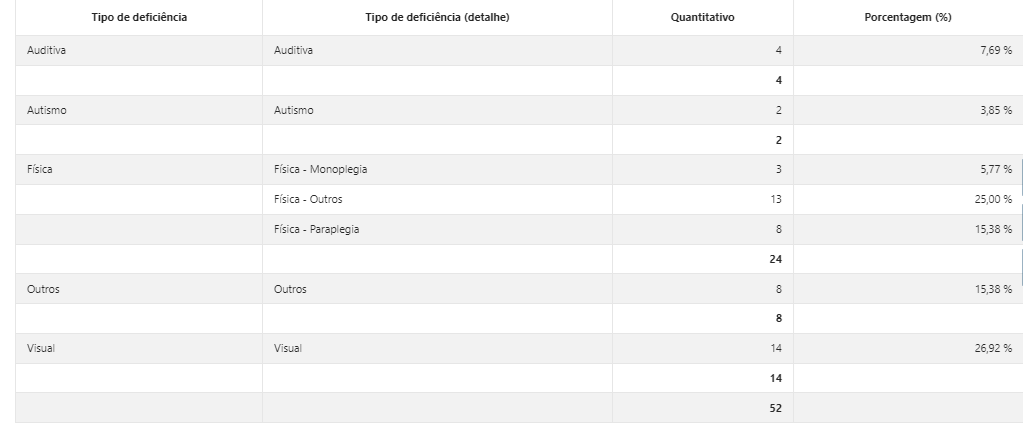Click the 'Física - Outros' detail cell
Viewport: 1023px width, 435px height.
pos(437,200)
